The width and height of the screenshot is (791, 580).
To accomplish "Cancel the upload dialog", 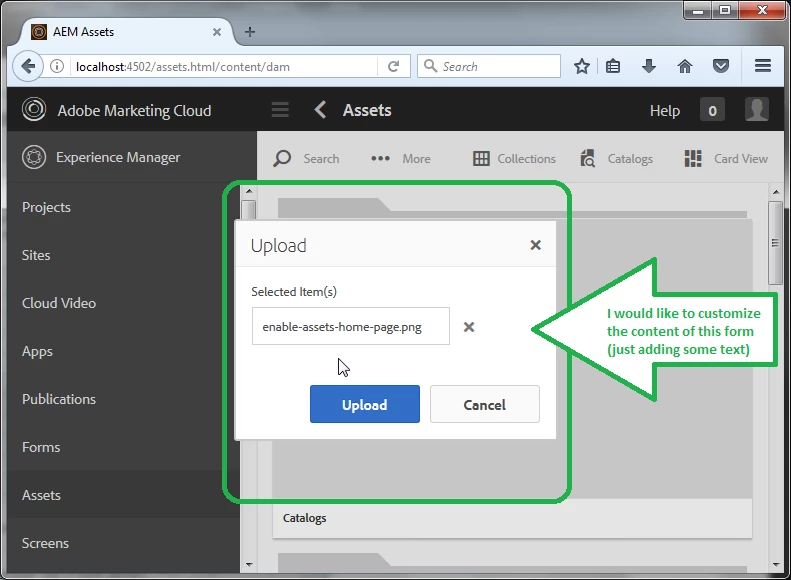I will (485, 404).
